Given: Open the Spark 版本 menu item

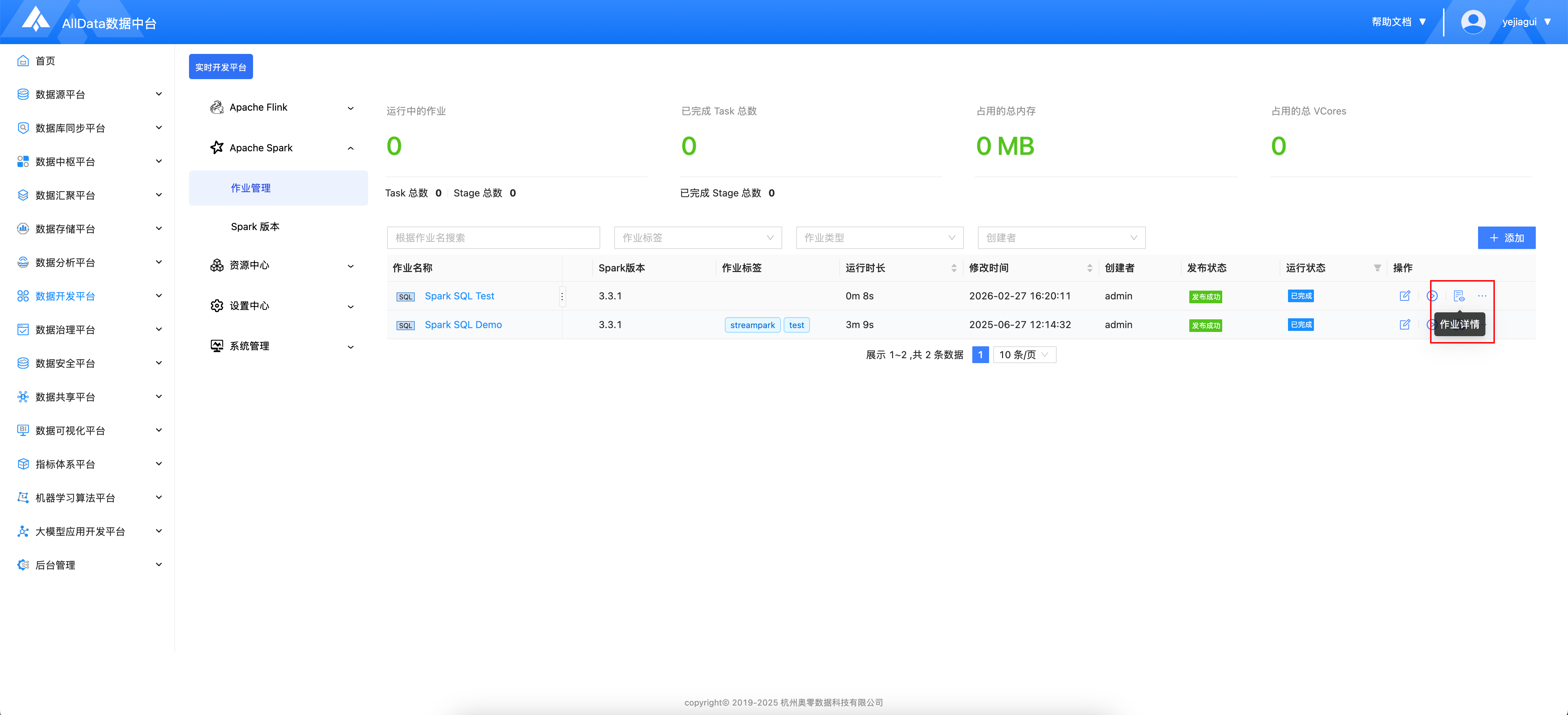Looking at the screenshot, I should point(255,227).
